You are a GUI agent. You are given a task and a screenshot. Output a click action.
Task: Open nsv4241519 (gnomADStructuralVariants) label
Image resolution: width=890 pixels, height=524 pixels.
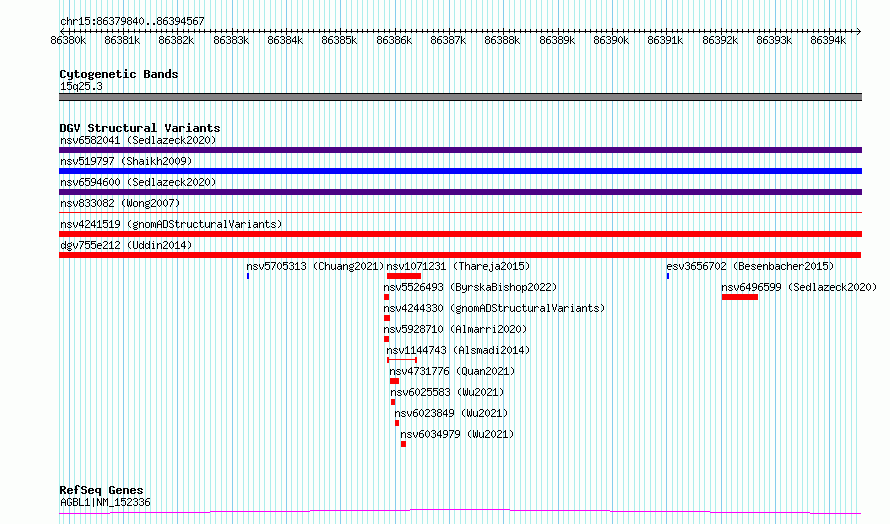click(x=171, y=224)
